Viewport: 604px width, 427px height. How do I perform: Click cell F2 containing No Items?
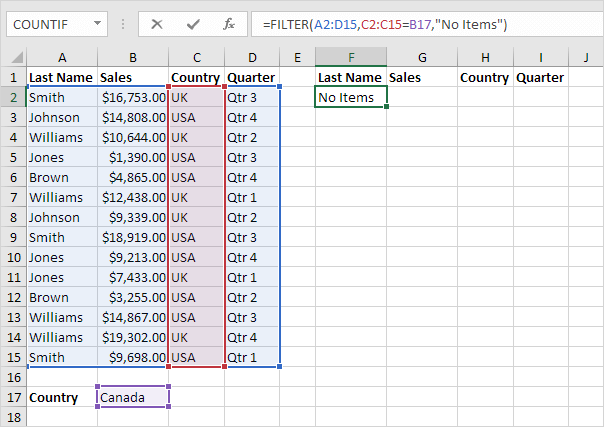click(351, 97)
